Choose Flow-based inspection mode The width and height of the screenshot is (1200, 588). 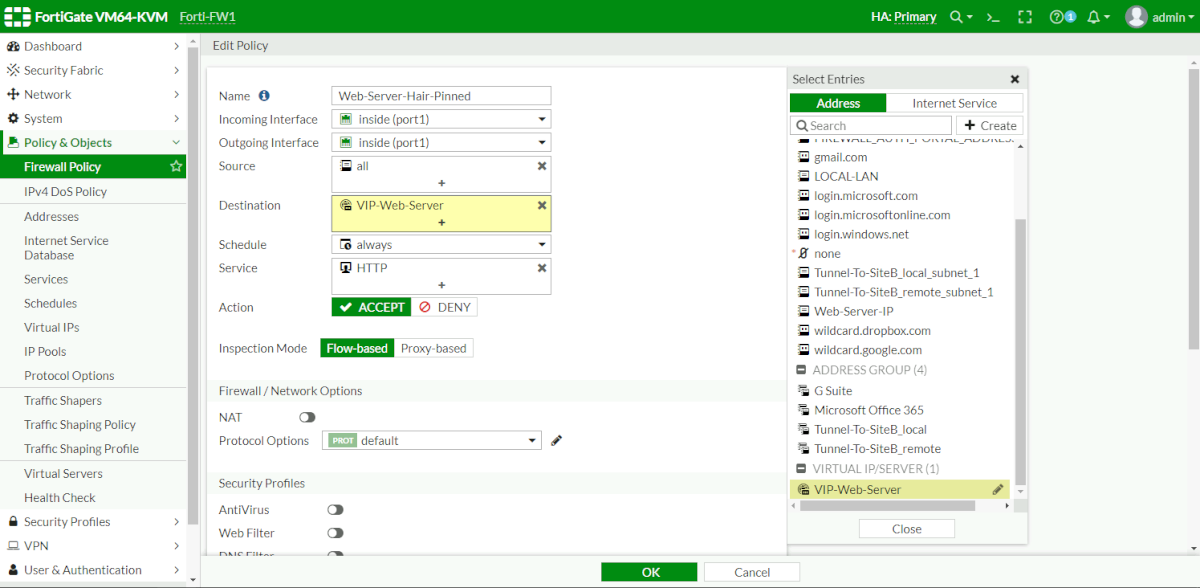357,348
